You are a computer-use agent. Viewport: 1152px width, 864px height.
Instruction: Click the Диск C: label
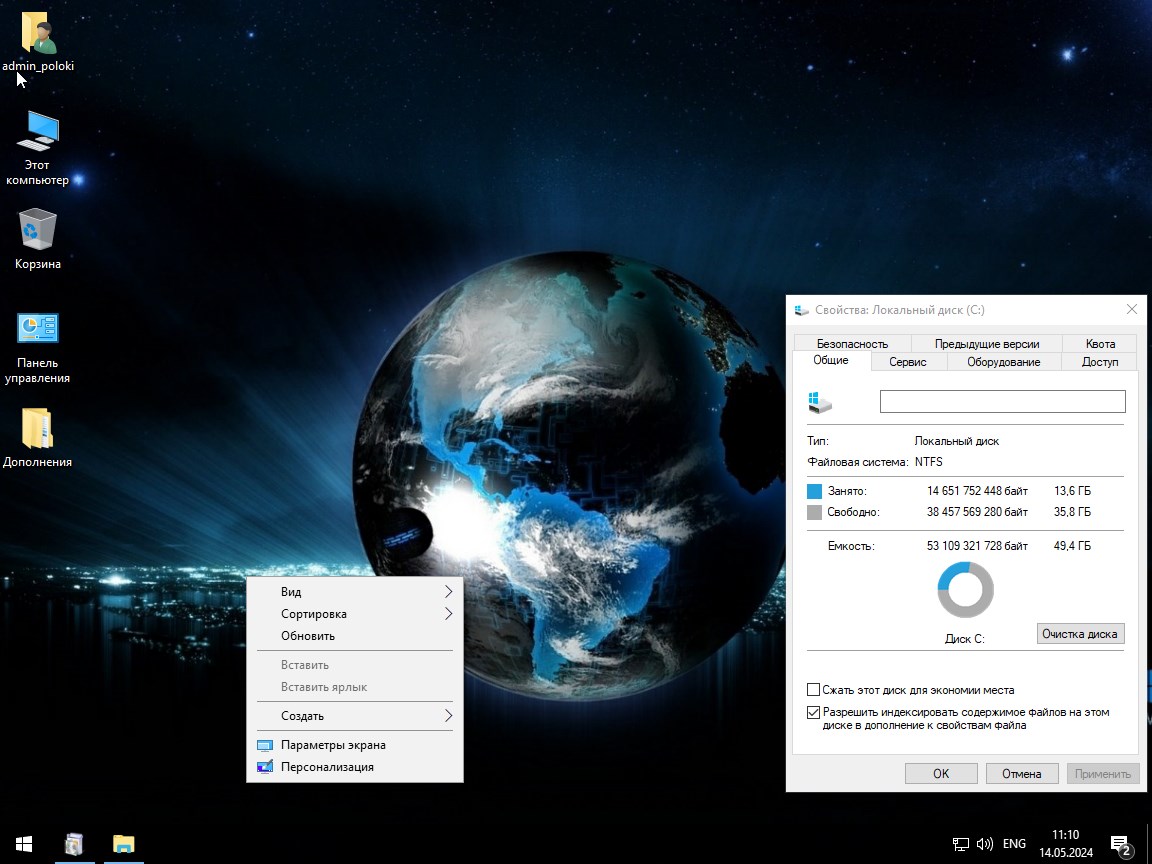click(965, 639)
